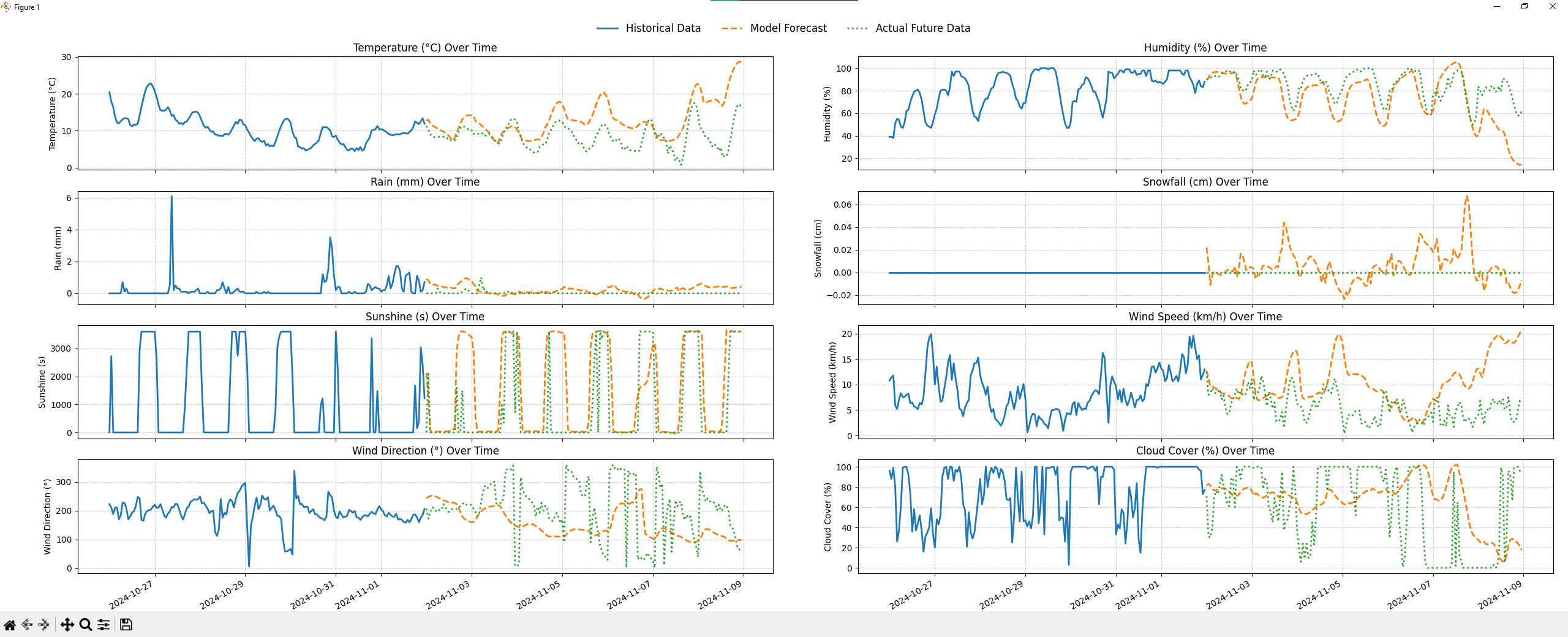
Task: Activate the zoom-to-rectangle magnifier icon
Action: pyautogui.click(x=85, y=624)
